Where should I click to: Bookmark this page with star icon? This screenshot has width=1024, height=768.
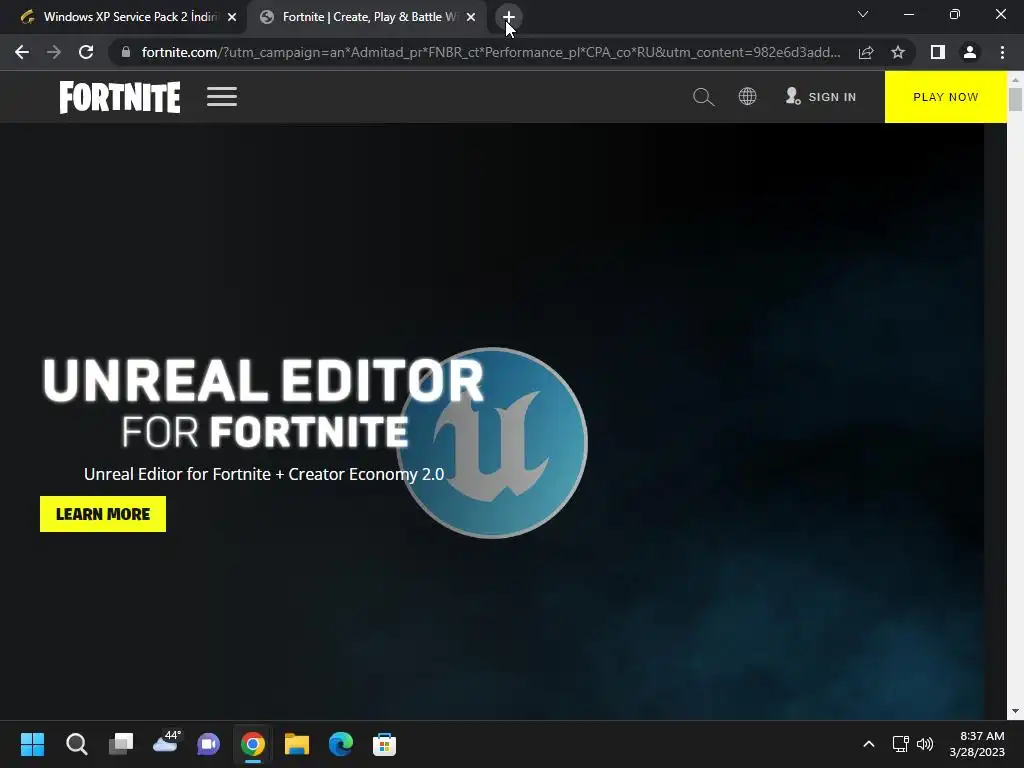(898, 52)
